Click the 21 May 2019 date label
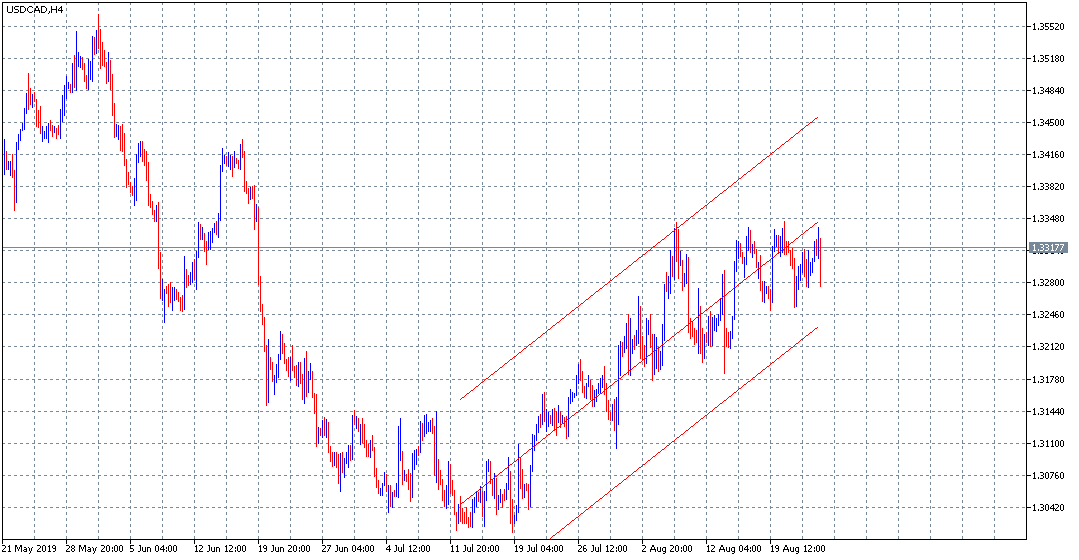Viewport: 1079px width, 560px height. pyautogui.click(x=29, y=548)
